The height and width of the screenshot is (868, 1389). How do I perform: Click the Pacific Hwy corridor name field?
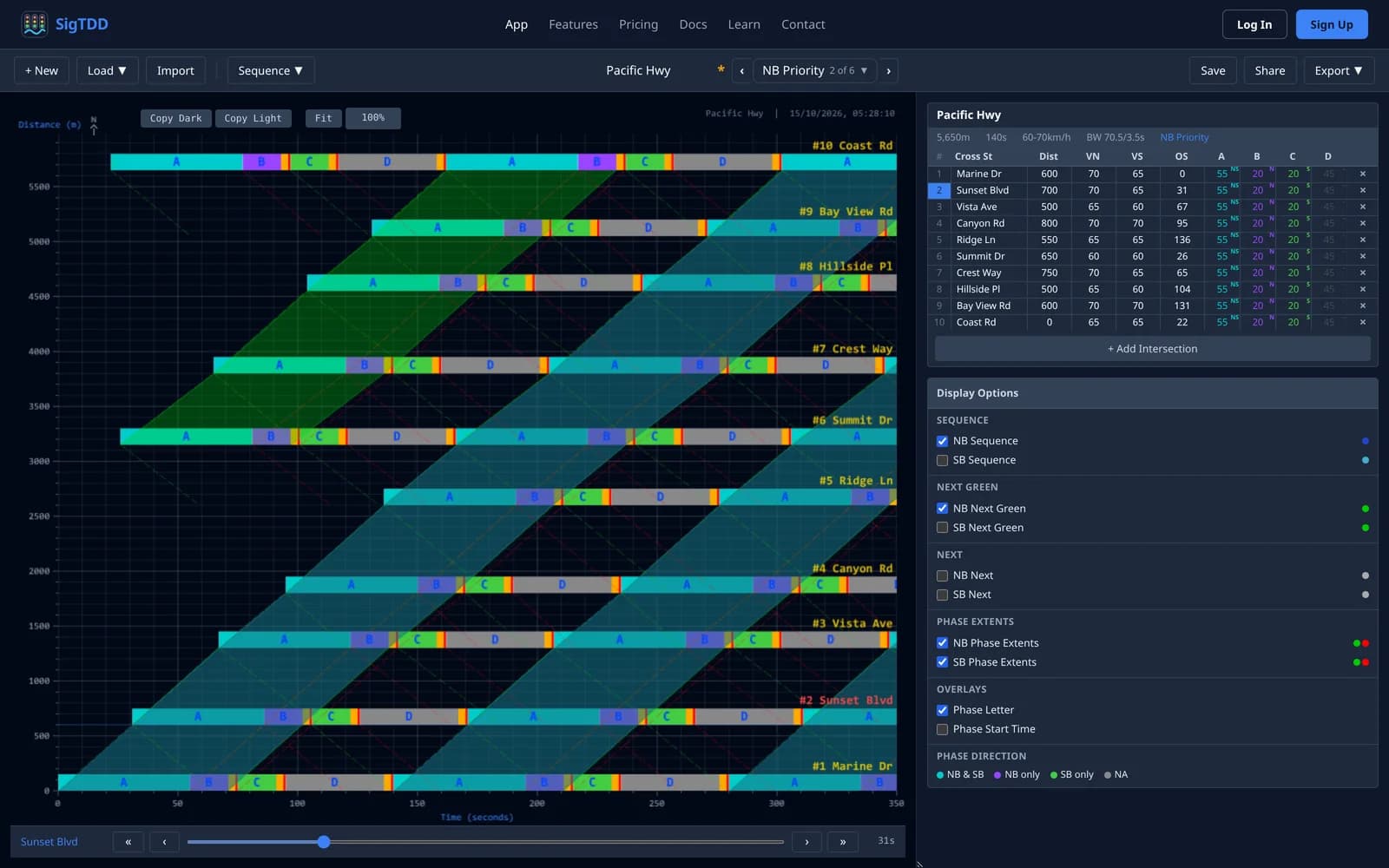point(638,71)
